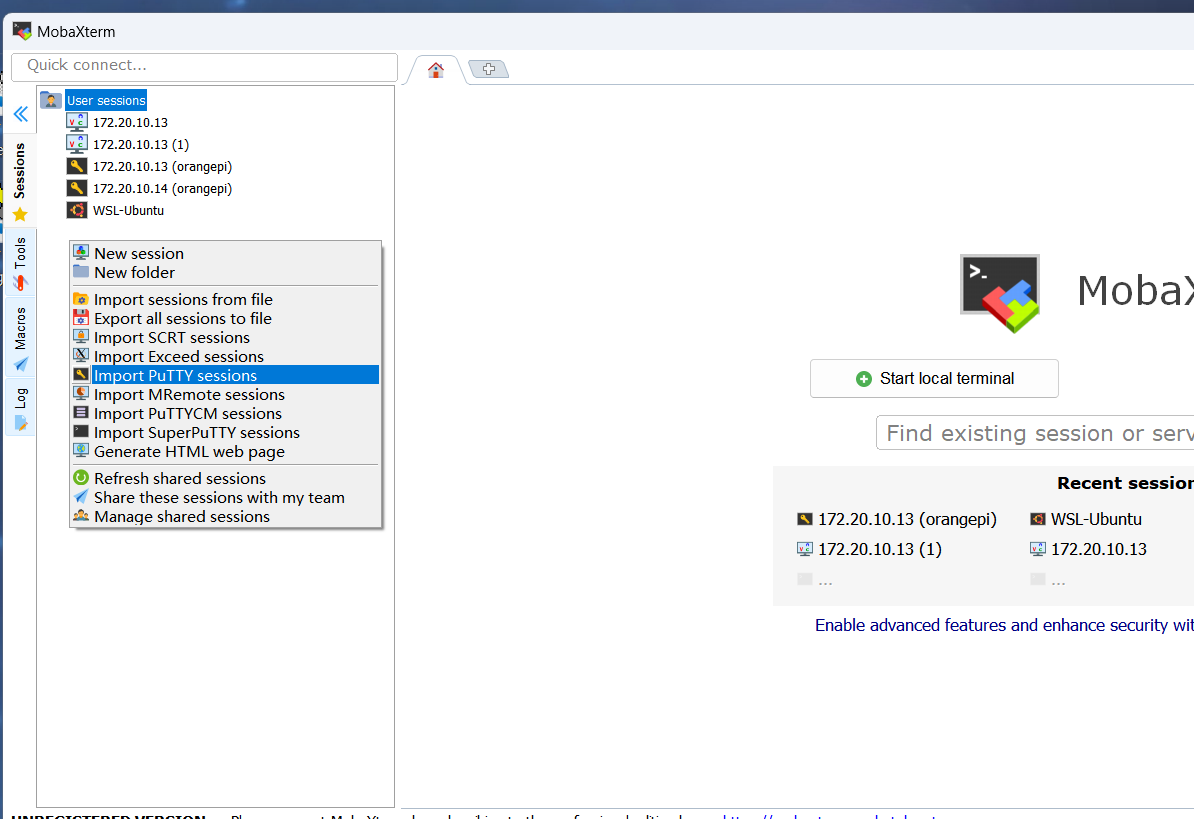Choose New folder from context menu
The width and height of the screenshot is (1194, 819).
(225, 272)
